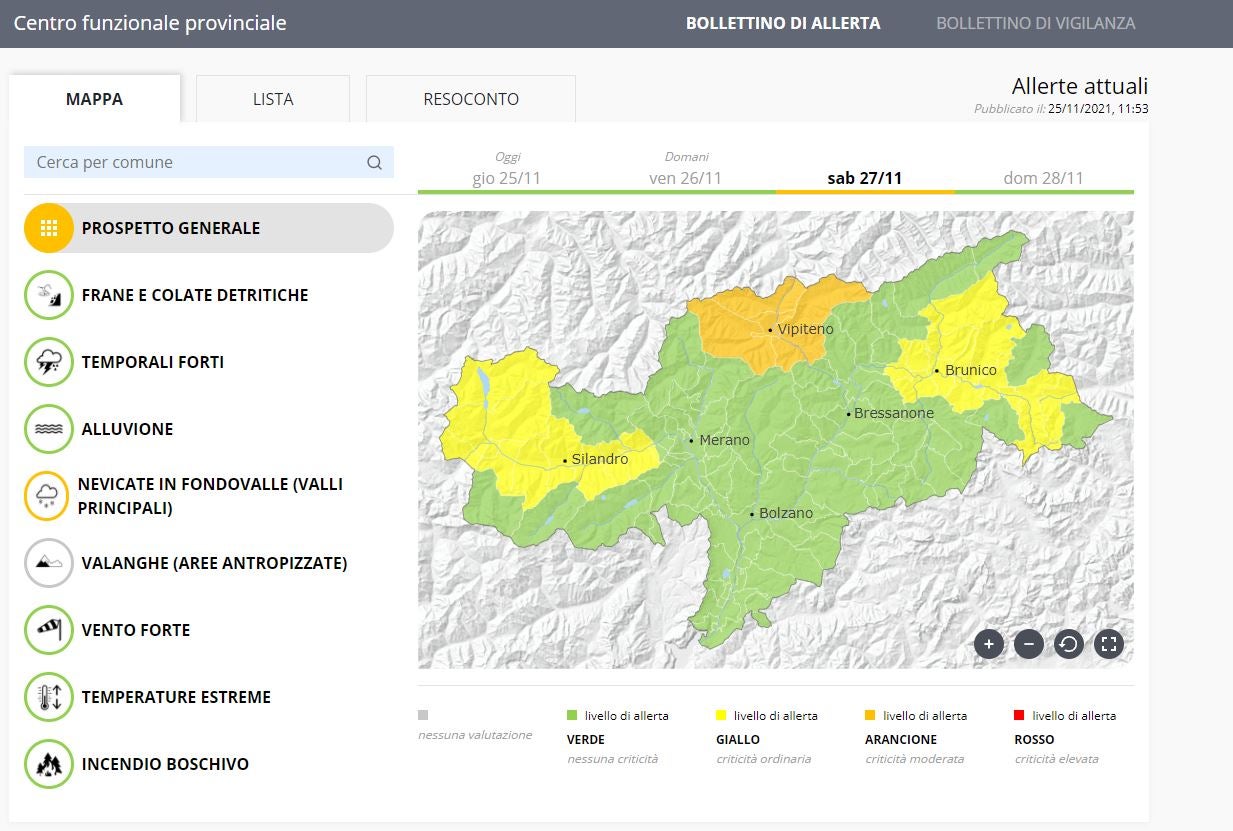
Task: Zoom out with the minus button
Action: 1029,644
